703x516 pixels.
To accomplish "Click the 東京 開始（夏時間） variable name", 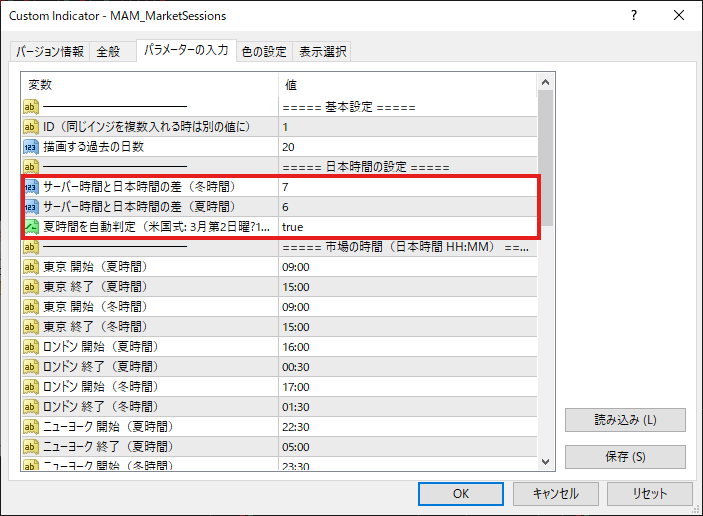I will coord(95,267).
